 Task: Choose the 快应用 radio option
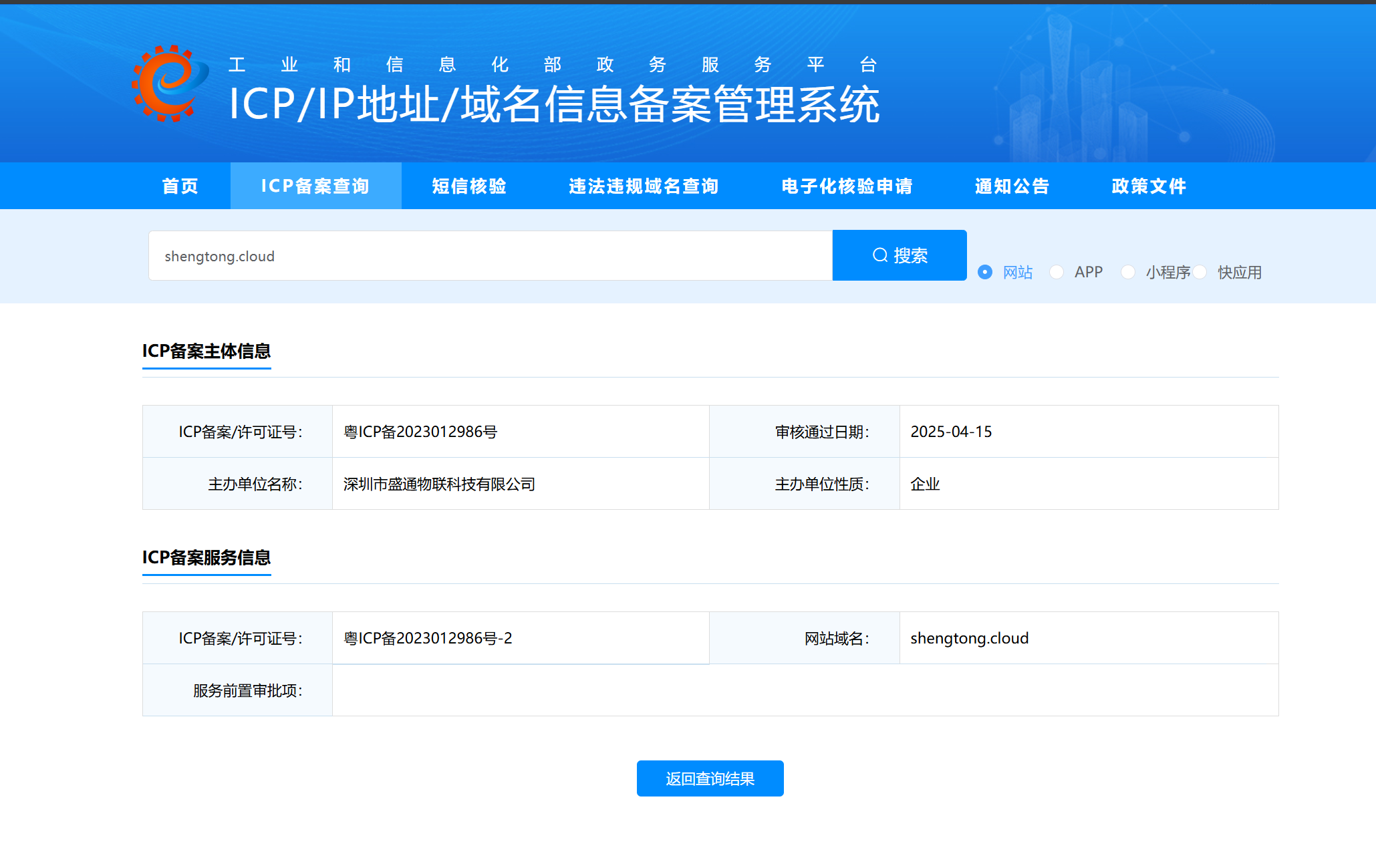[x=1200, y=272]
